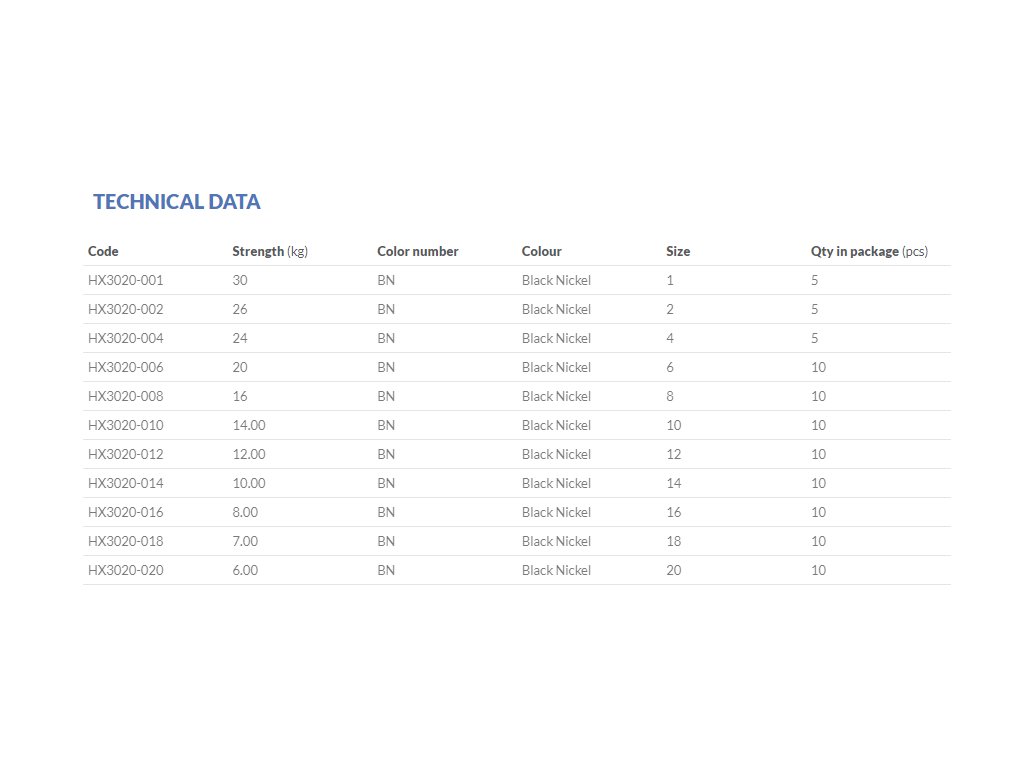Click the TECHNICAL DATA heading
This screenshot has height=768, width=1024.
pos(176,201)
